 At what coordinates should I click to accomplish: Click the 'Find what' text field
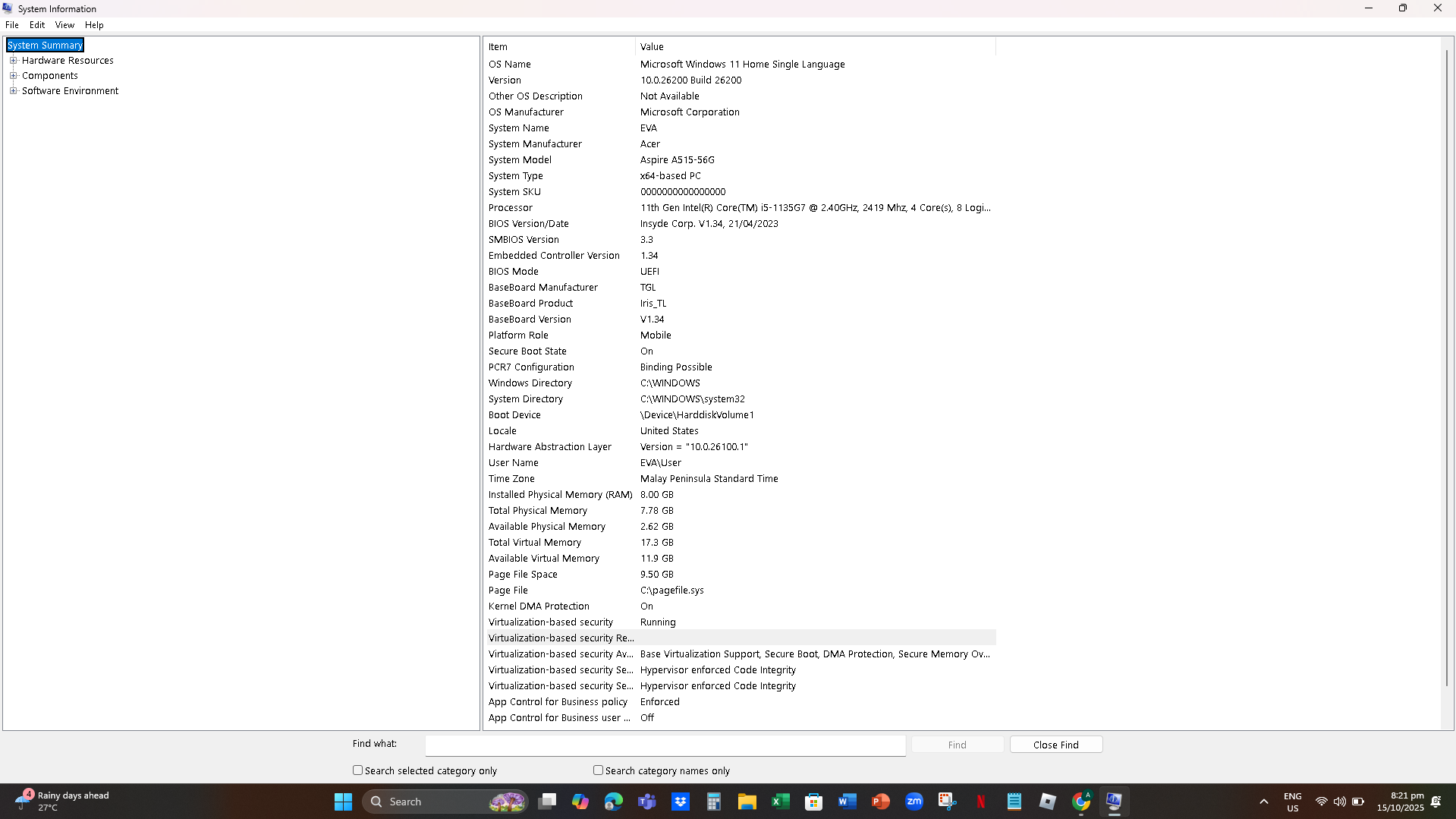coord(665,745)
